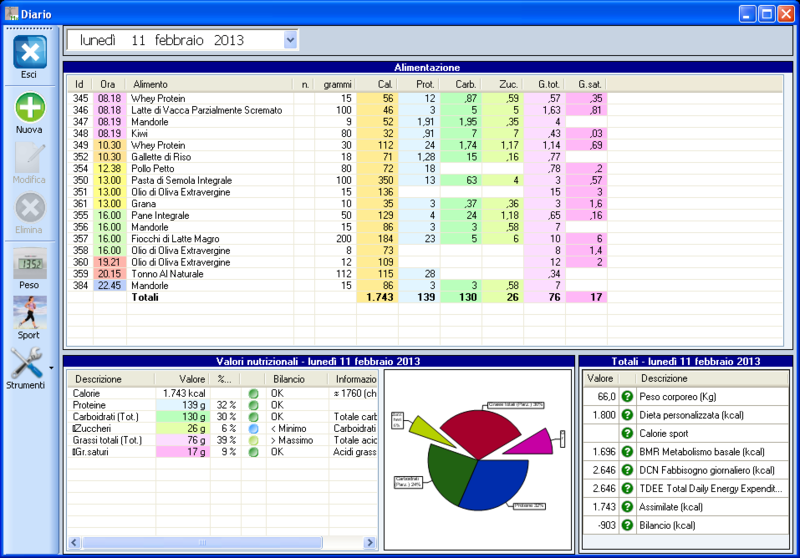
Task: Select the Pollo Petto row
Action: coord(337,169)
